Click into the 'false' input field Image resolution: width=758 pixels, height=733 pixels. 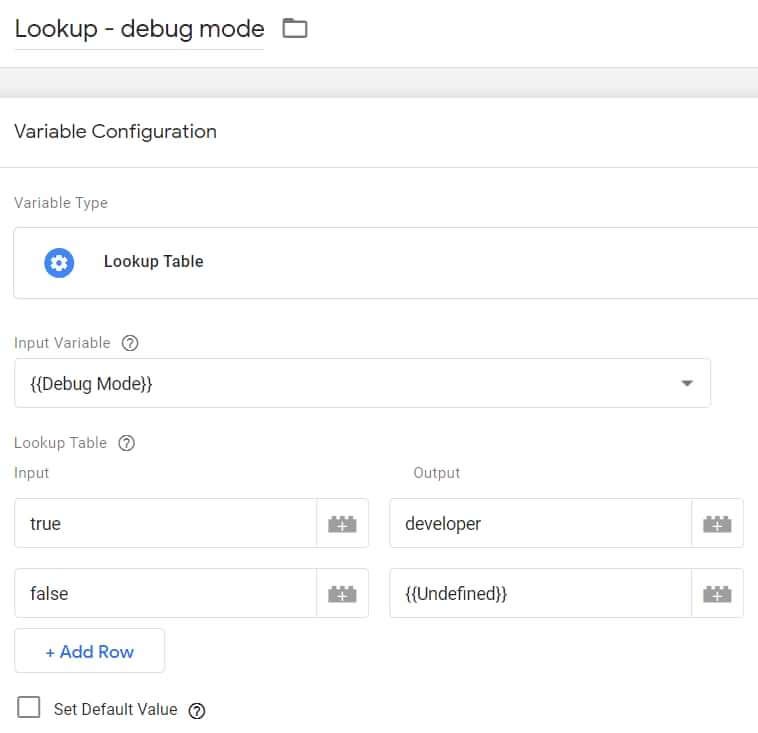165,594
